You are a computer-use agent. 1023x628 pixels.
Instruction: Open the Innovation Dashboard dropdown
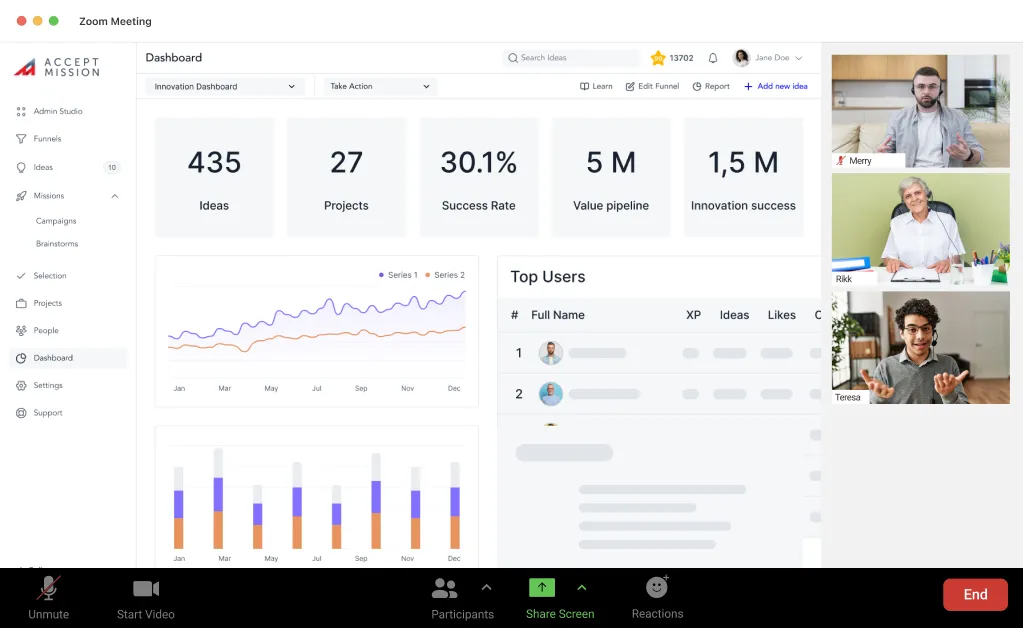coord(225,87)
